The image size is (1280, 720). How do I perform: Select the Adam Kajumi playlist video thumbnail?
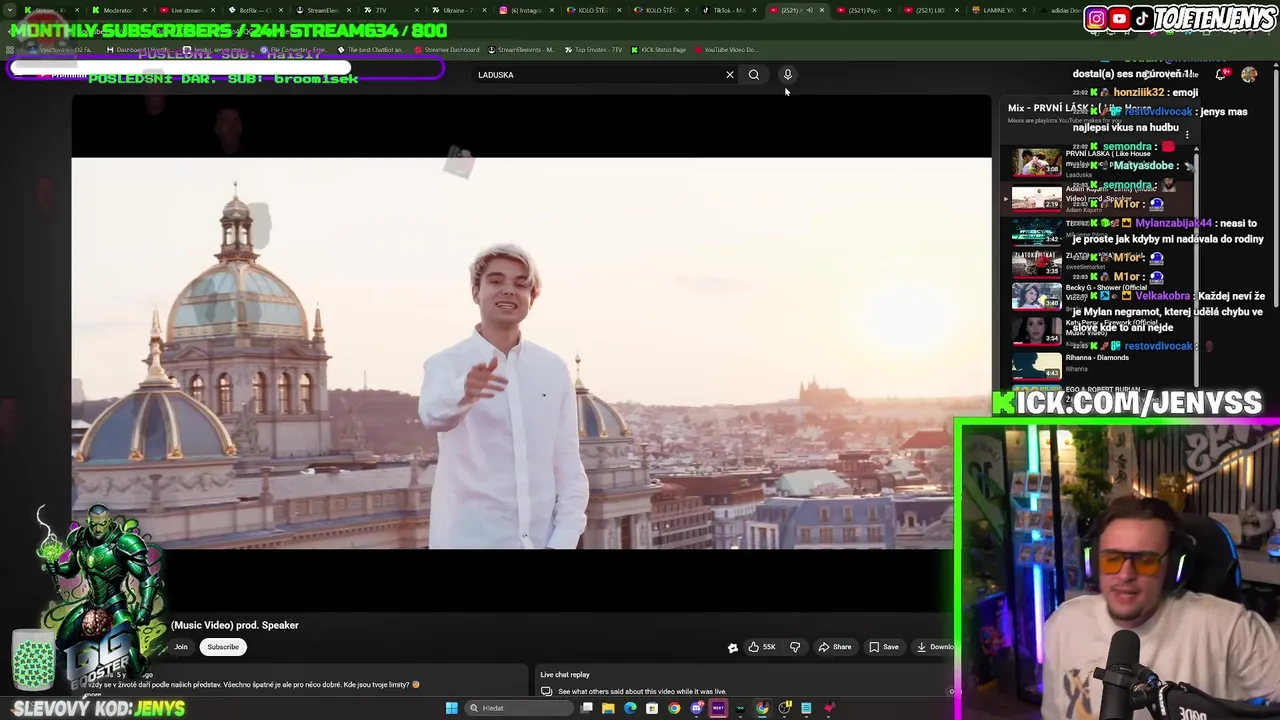(1036, 198)
